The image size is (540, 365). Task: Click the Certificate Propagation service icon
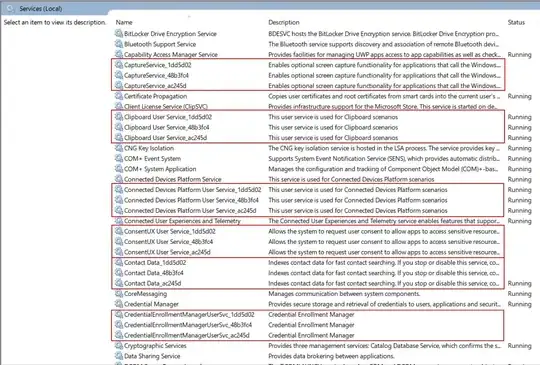pos(119,96)
